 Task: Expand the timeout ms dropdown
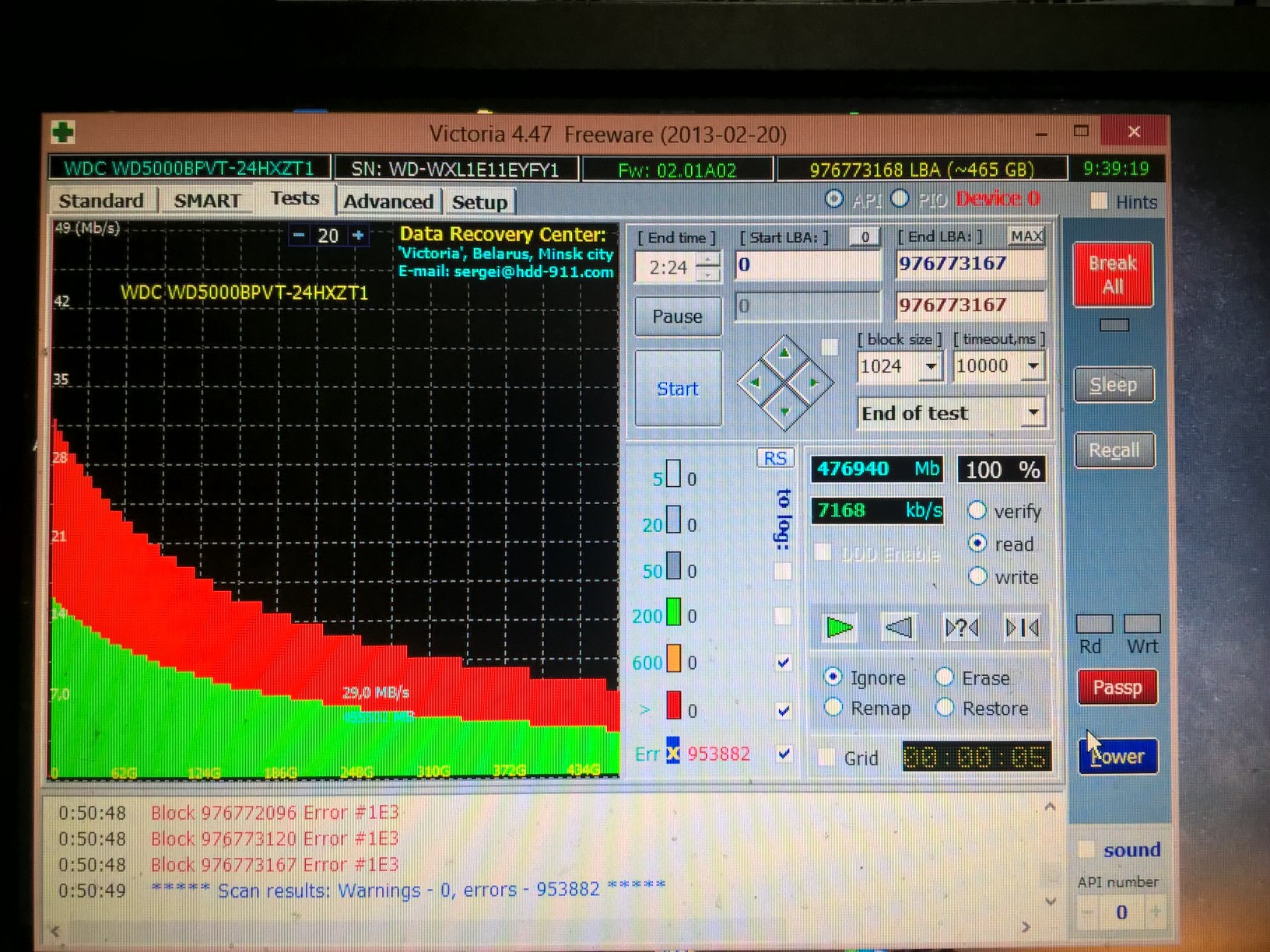[x=1033, y=366]
